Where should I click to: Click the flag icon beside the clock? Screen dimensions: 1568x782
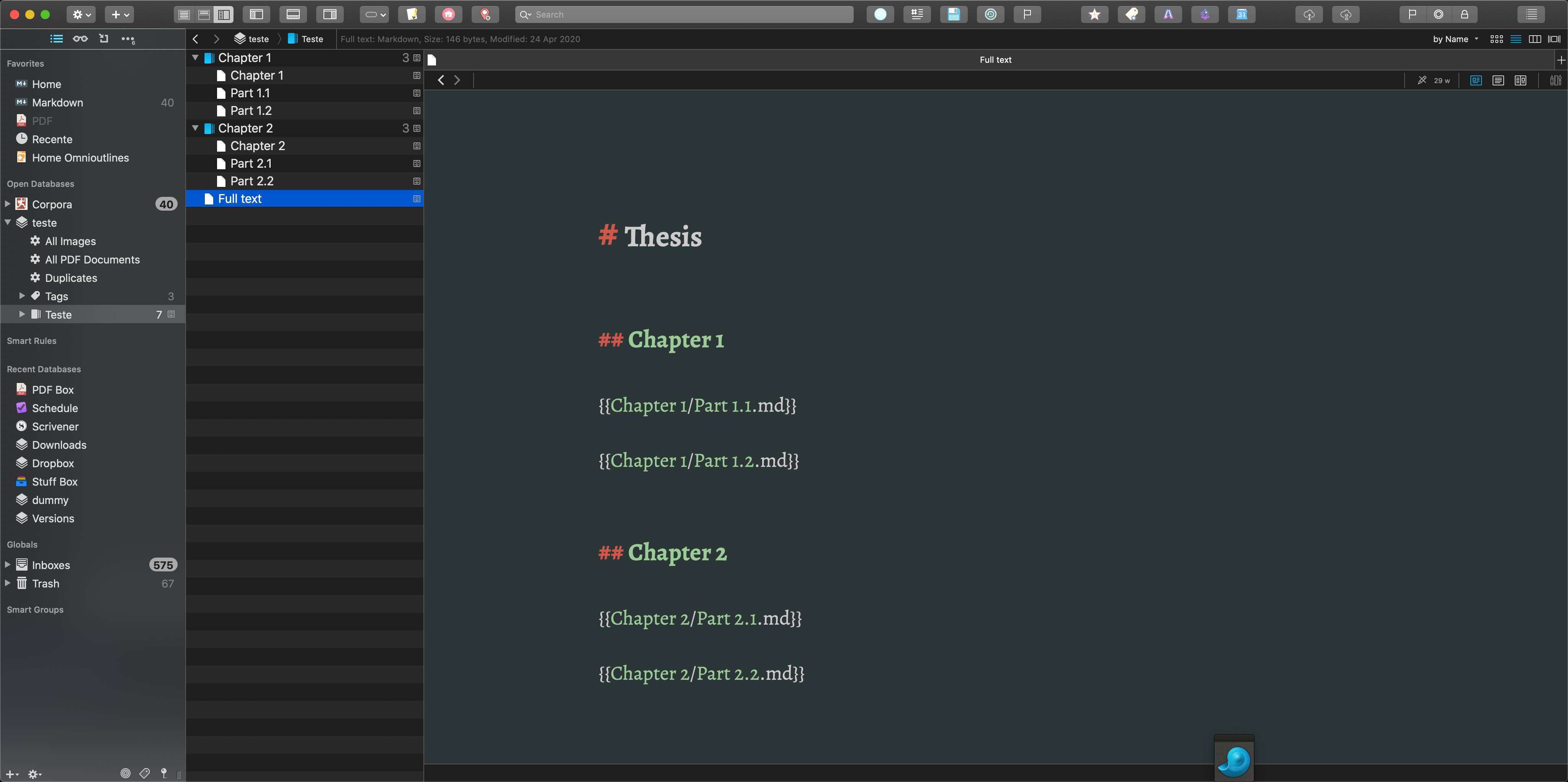[x=1027, y=15]
